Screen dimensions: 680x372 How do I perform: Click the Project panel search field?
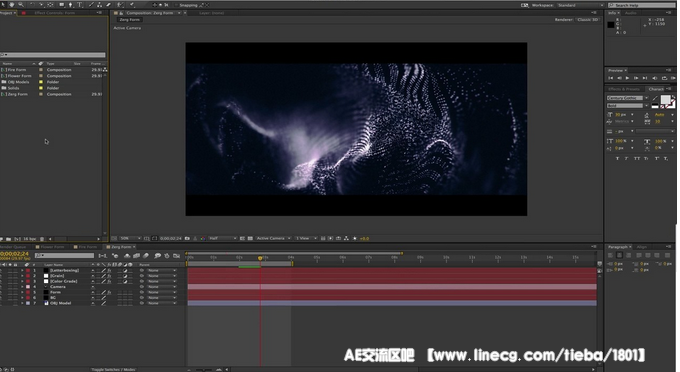pos(52,55)
